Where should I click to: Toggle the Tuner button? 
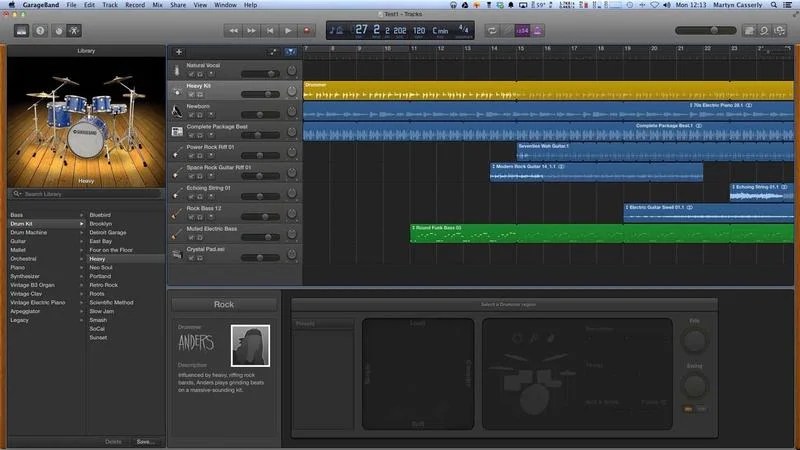pyautogui.click(x=507, y=31)
